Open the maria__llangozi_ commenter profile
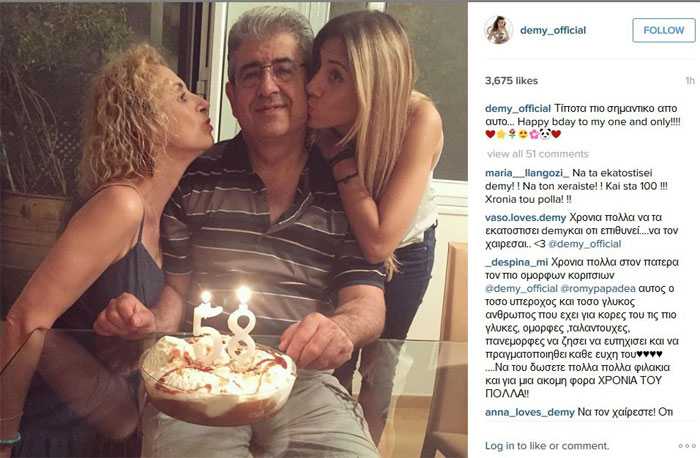The height and width of the screenshot is (458, 700). coord(527,173)
